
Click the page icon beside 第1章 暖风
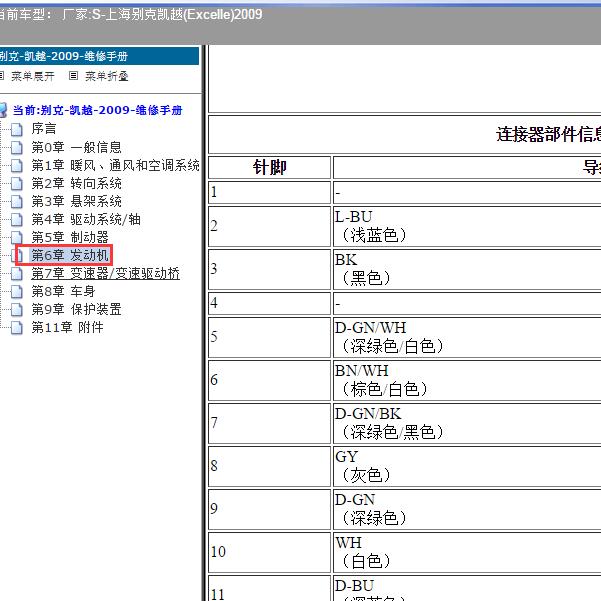point(16,166)
